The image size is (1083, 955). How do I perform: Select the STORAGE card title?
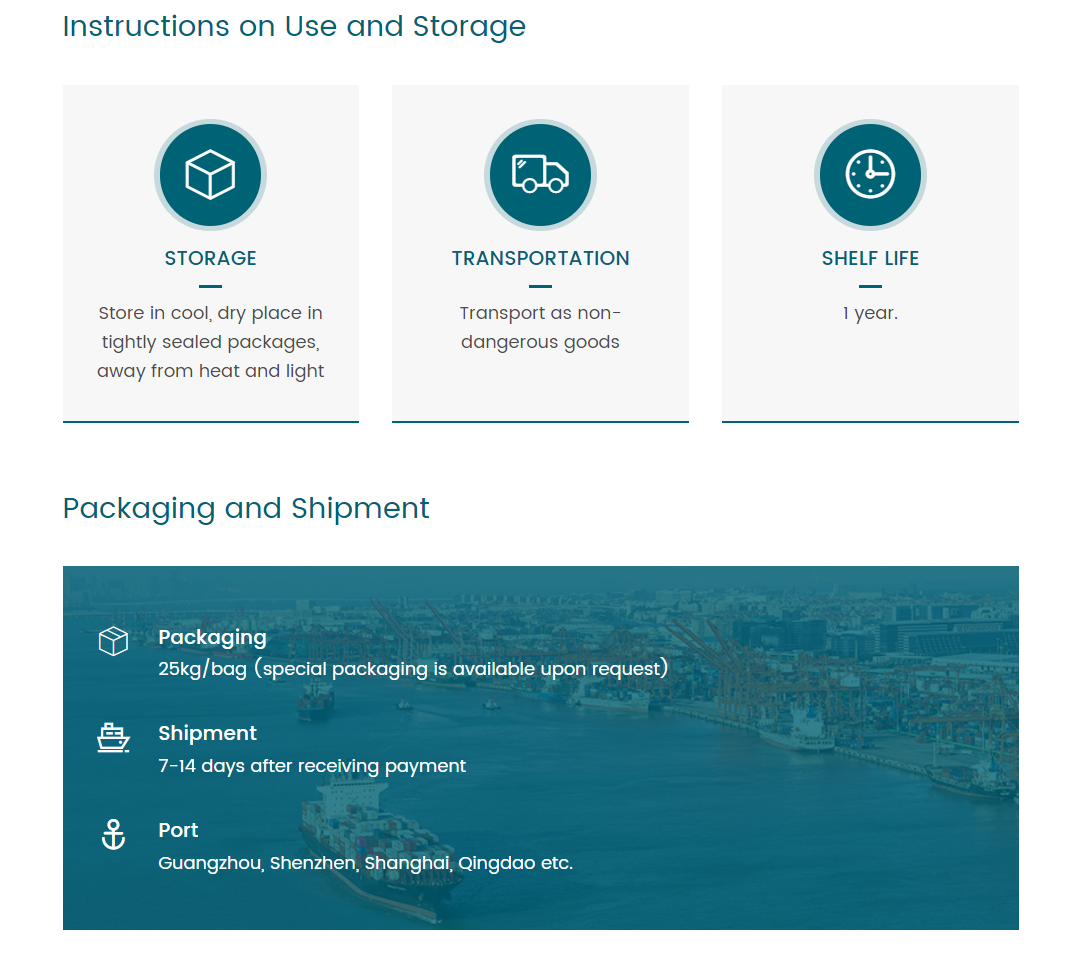(210, 258)
